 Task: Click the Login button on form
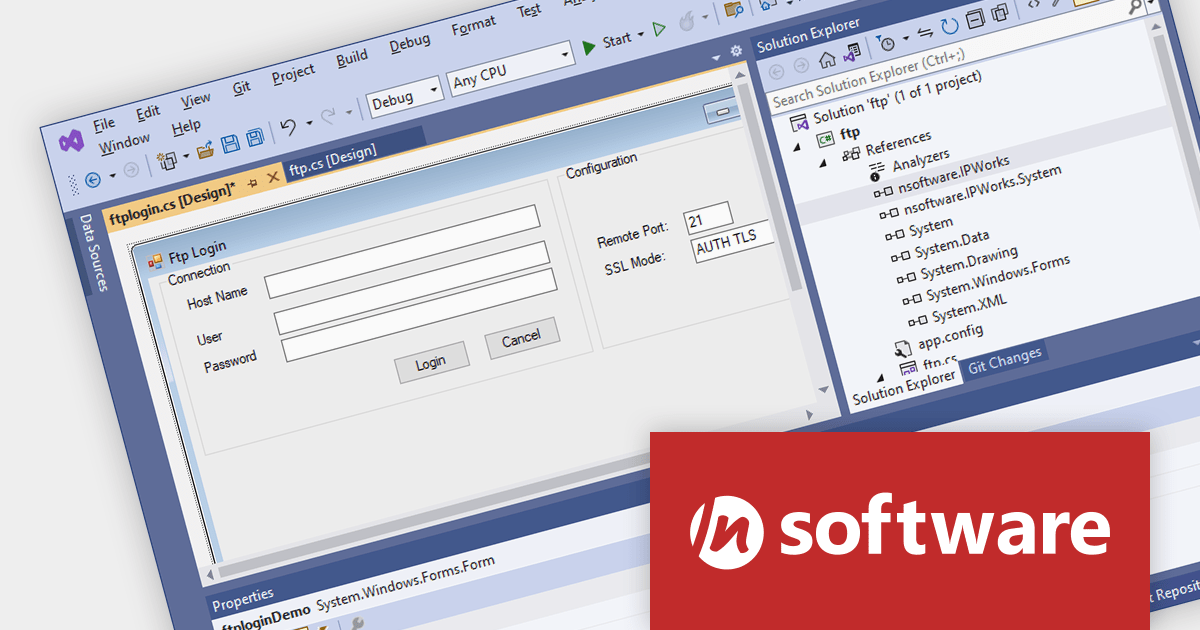(432, 363)
